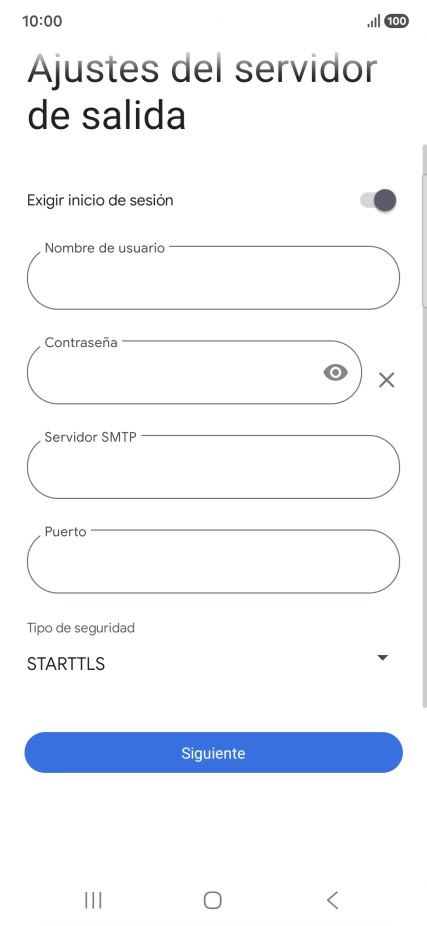Tap the Exigir inicio de sesión label
The width and height of the screenshot is (427, 926).
pyautogui.click(x=100, y=200)
